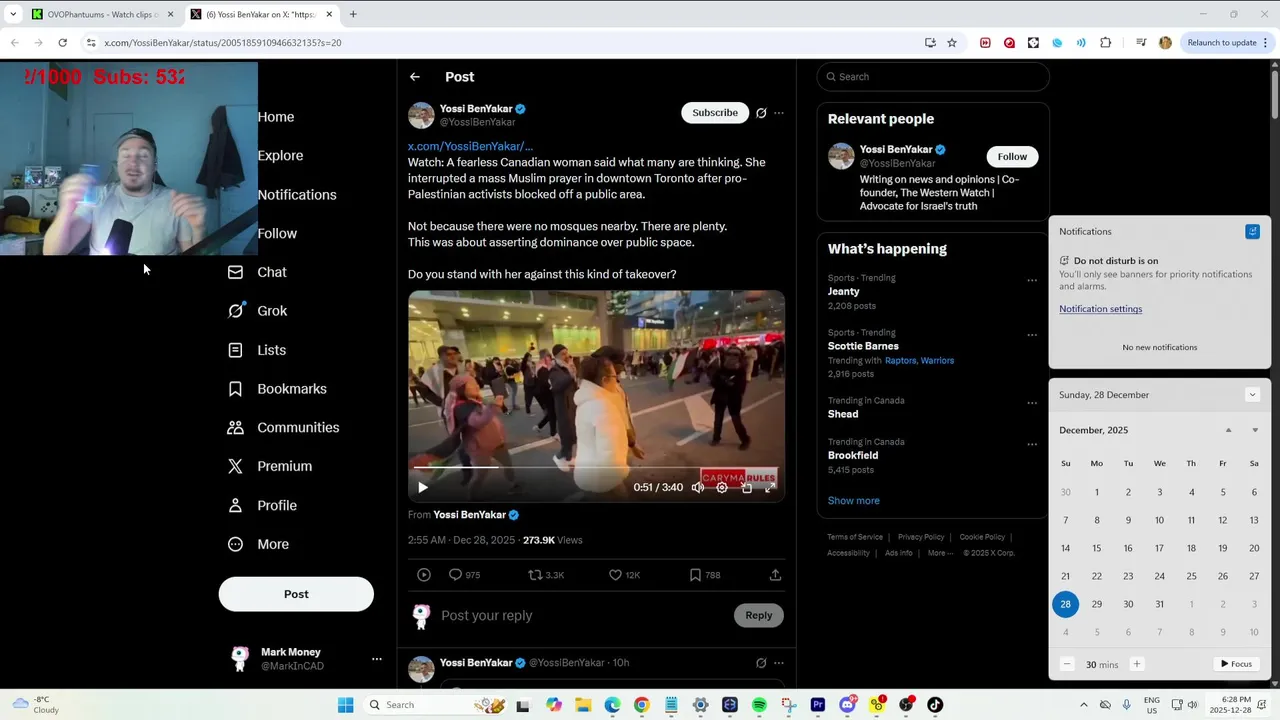Seek using the video progress bar
This screenshot has width=1280, height=720.
[x=595, y=467]
